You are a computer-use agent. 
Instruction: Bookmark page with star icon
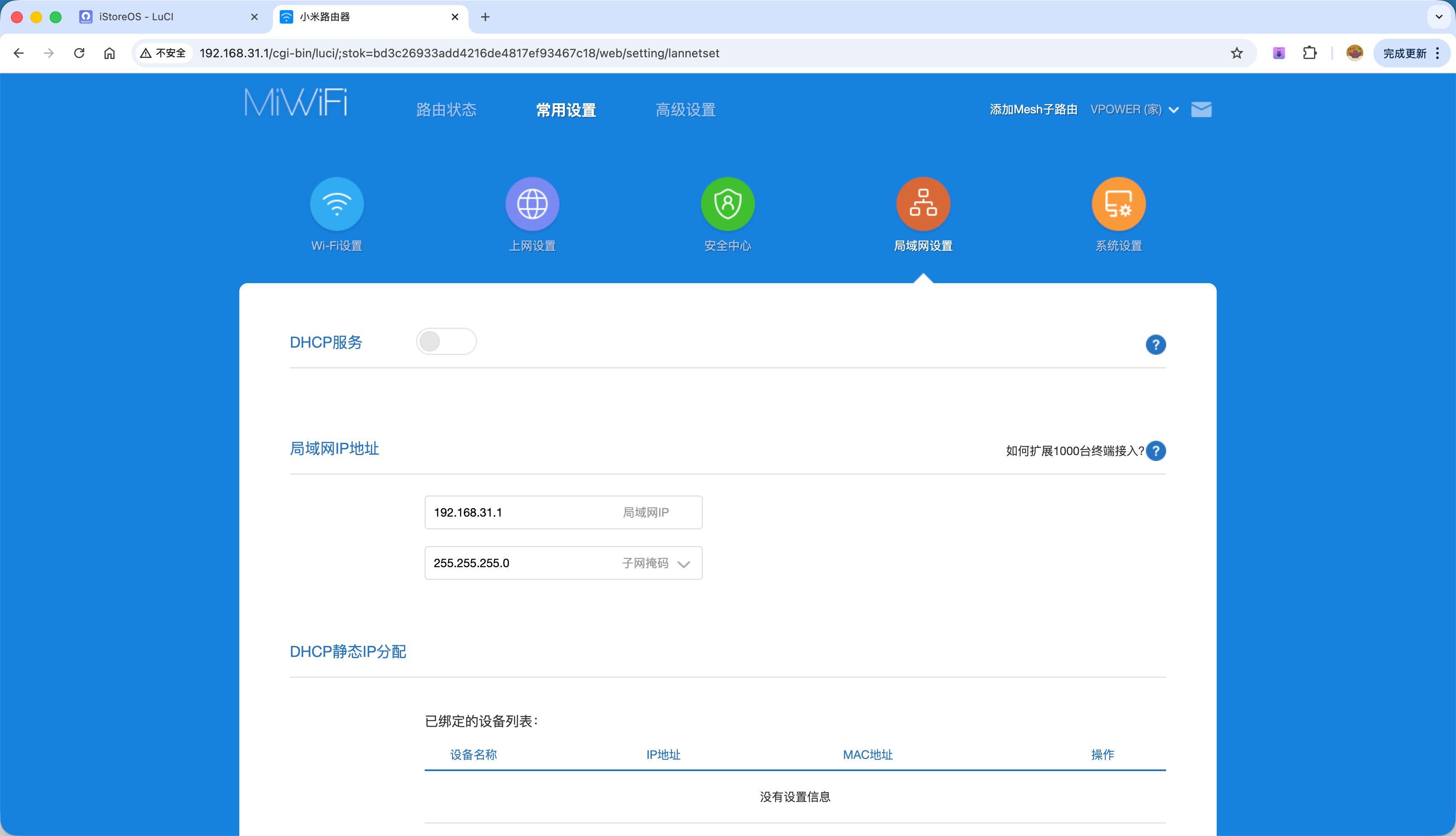pos(1237,54)
